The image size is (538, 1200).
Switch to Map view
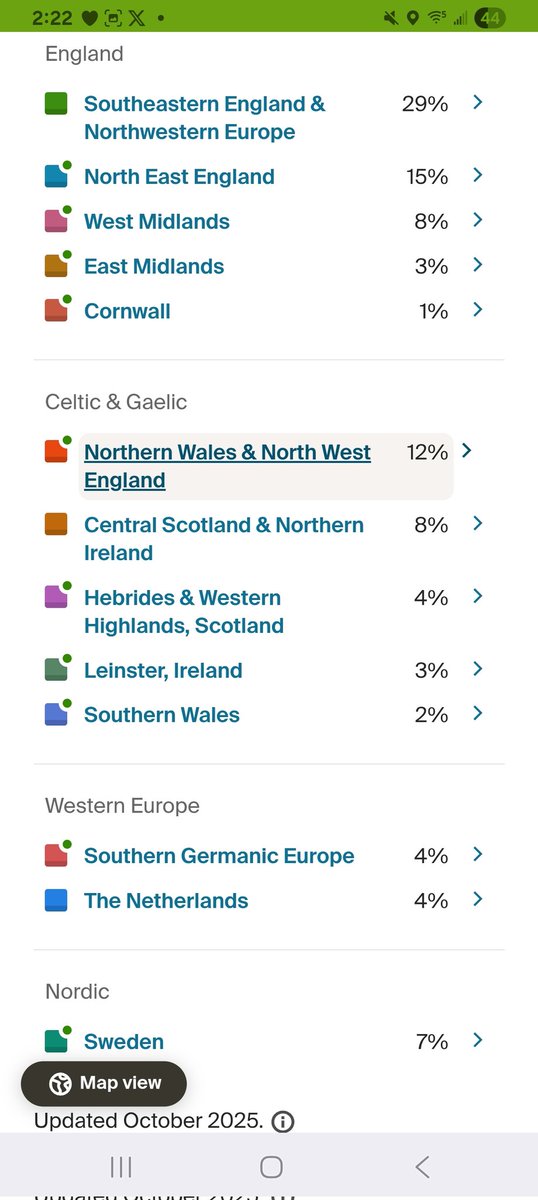click(x=104, y=1083)
